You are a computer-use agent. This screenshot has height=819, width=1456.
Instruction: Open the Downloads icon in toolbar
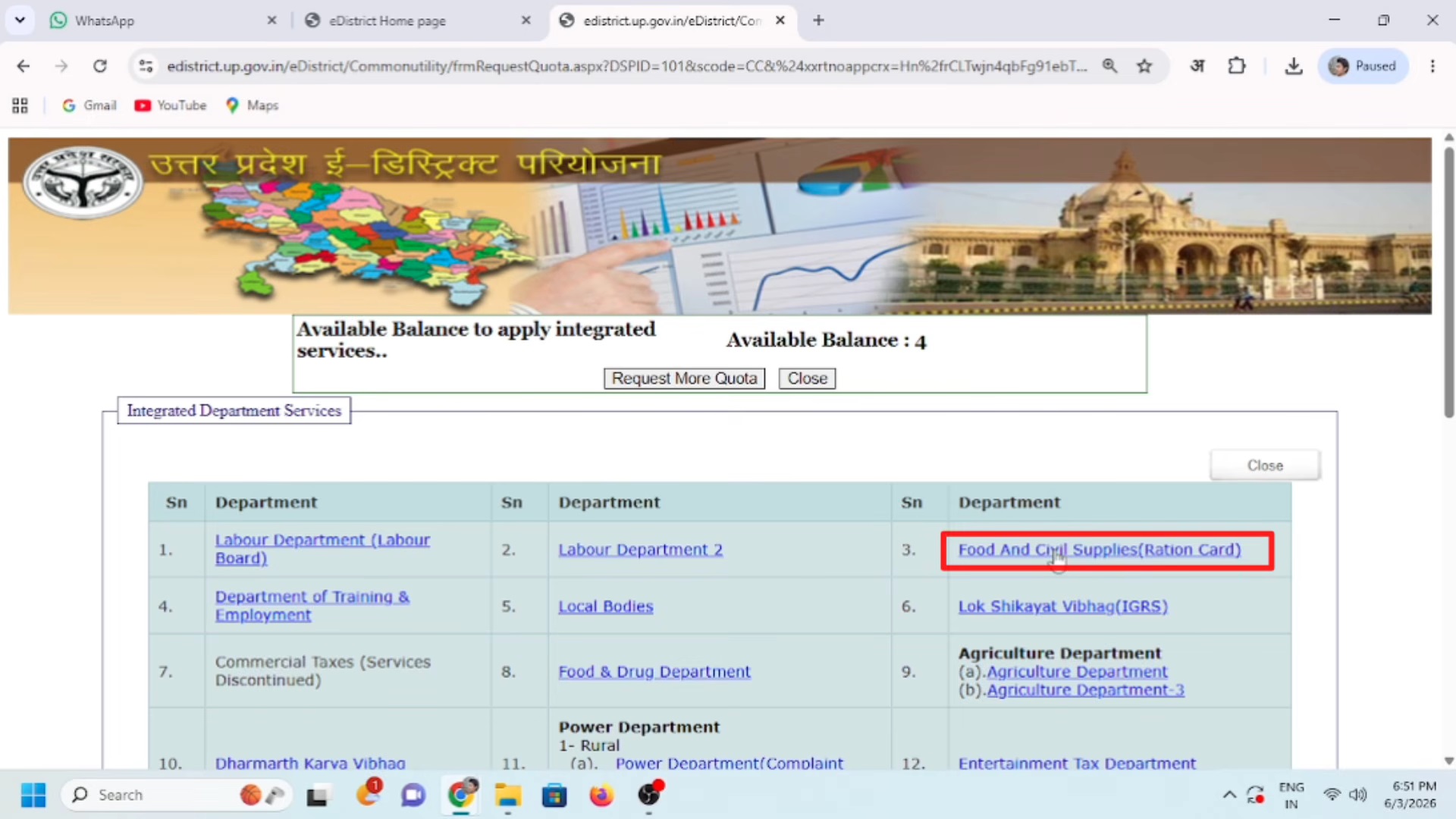click(1294, 66)
